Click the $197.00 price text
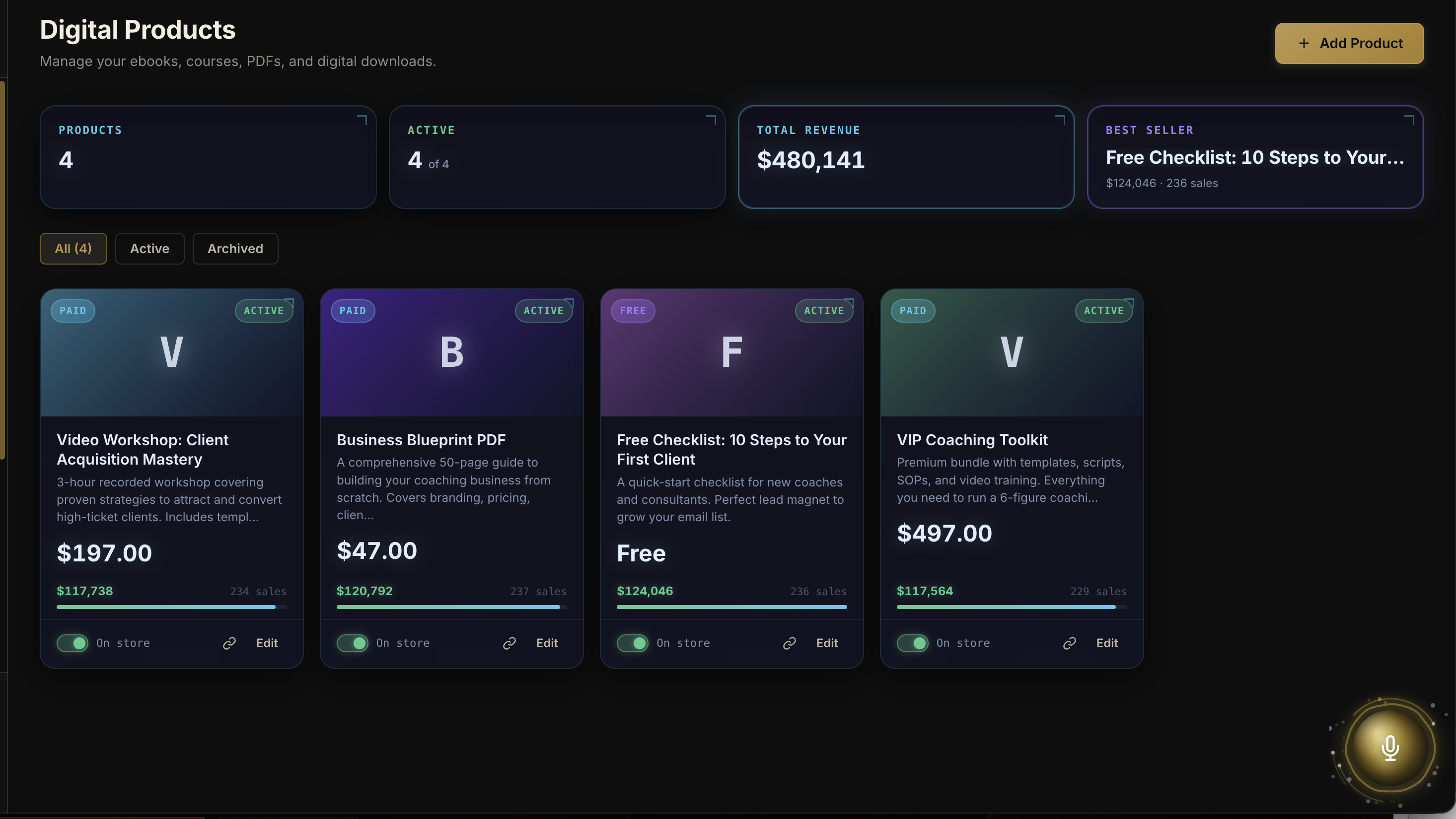Screen dimensions: 1456x819 [105, 553]
